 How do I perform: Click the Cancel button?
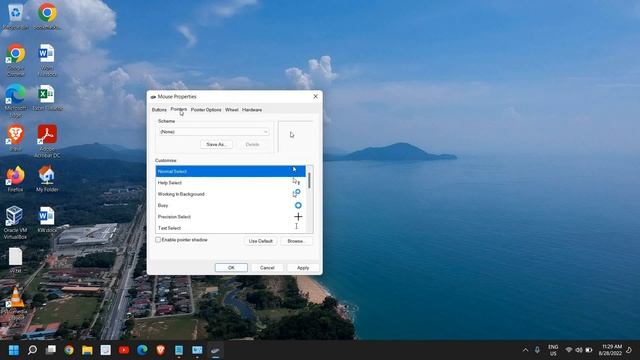pyautogui.click(x=267, y=268)
